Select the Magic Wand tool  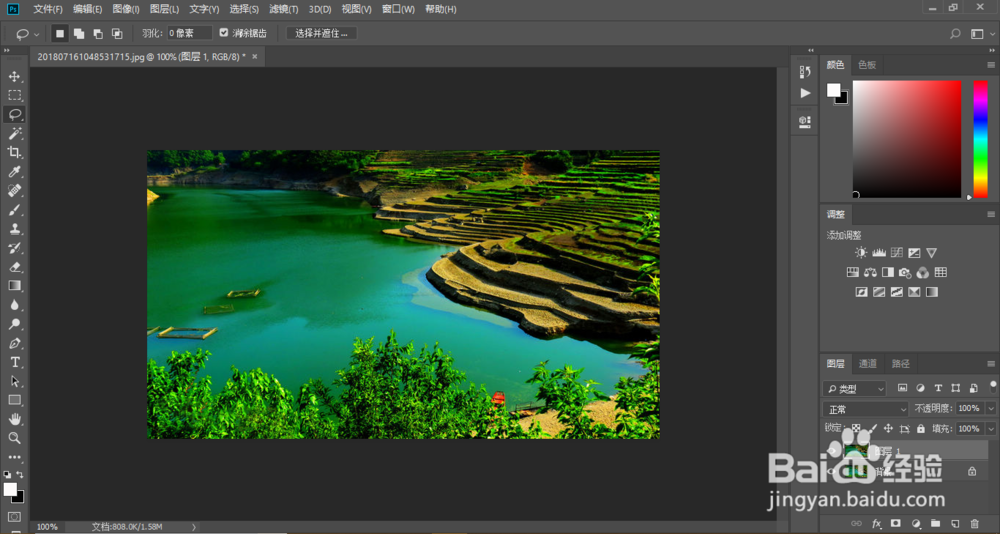click(x=14, y=133)
